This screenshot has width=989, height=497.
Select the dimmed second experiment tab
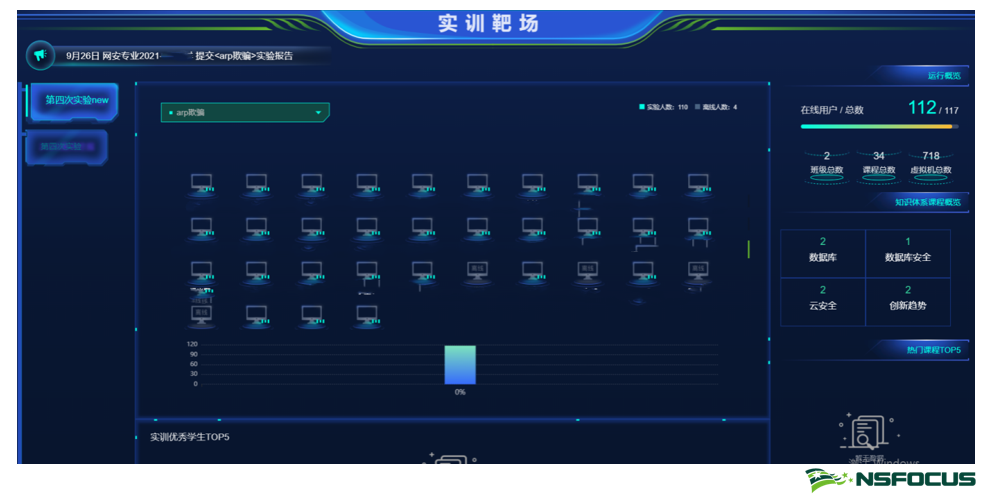67,147
